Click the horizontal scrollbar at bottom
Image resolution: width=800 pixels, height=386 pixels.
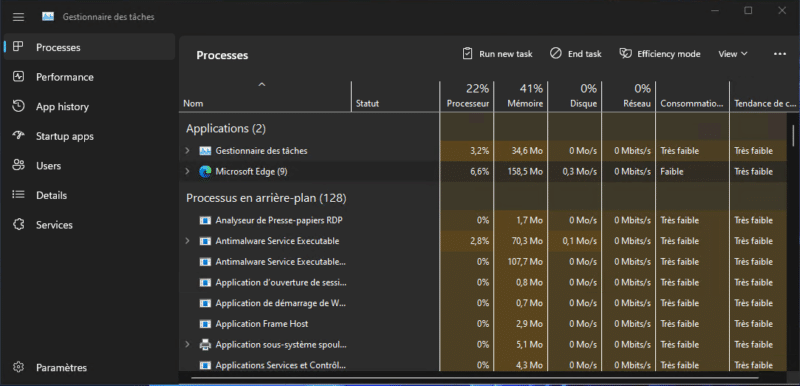pos(474,378)
